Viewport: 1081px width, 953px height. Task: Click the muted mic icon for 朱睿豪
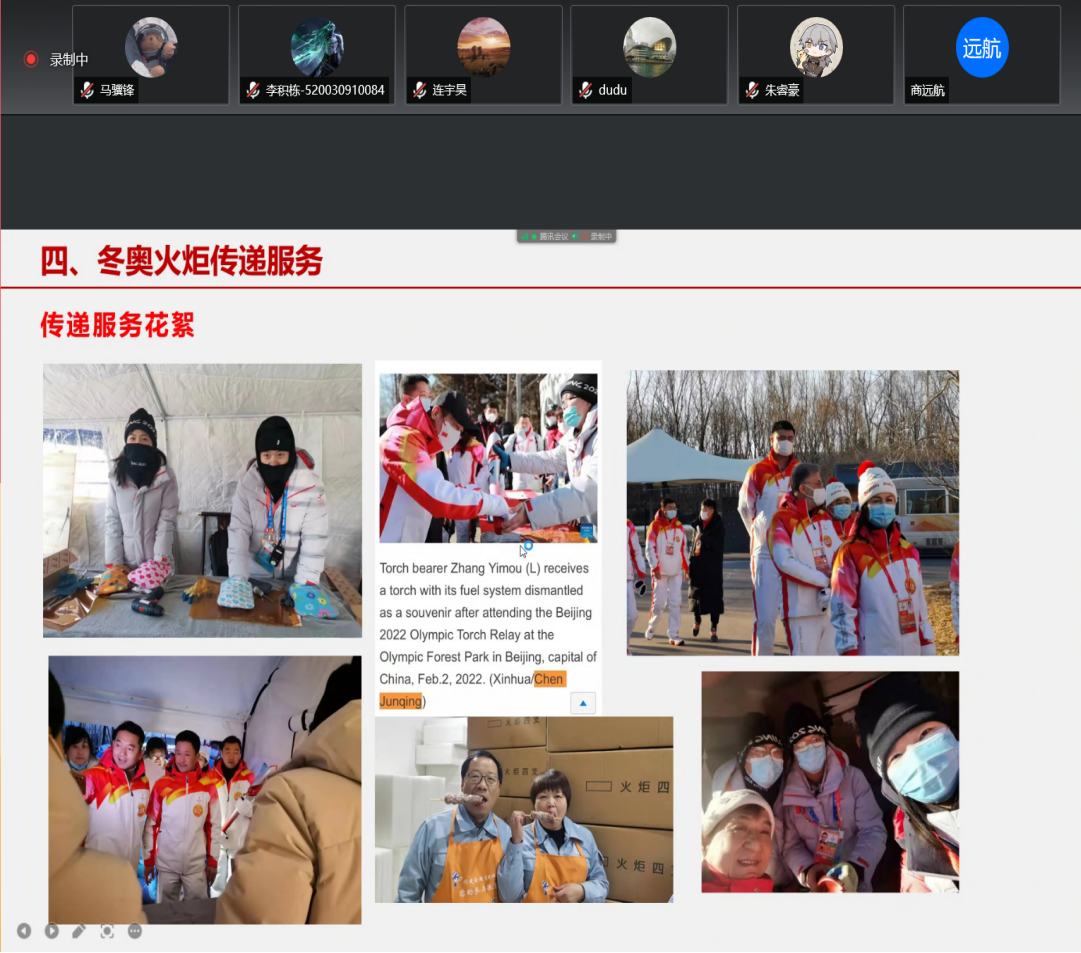pos(752,90)
